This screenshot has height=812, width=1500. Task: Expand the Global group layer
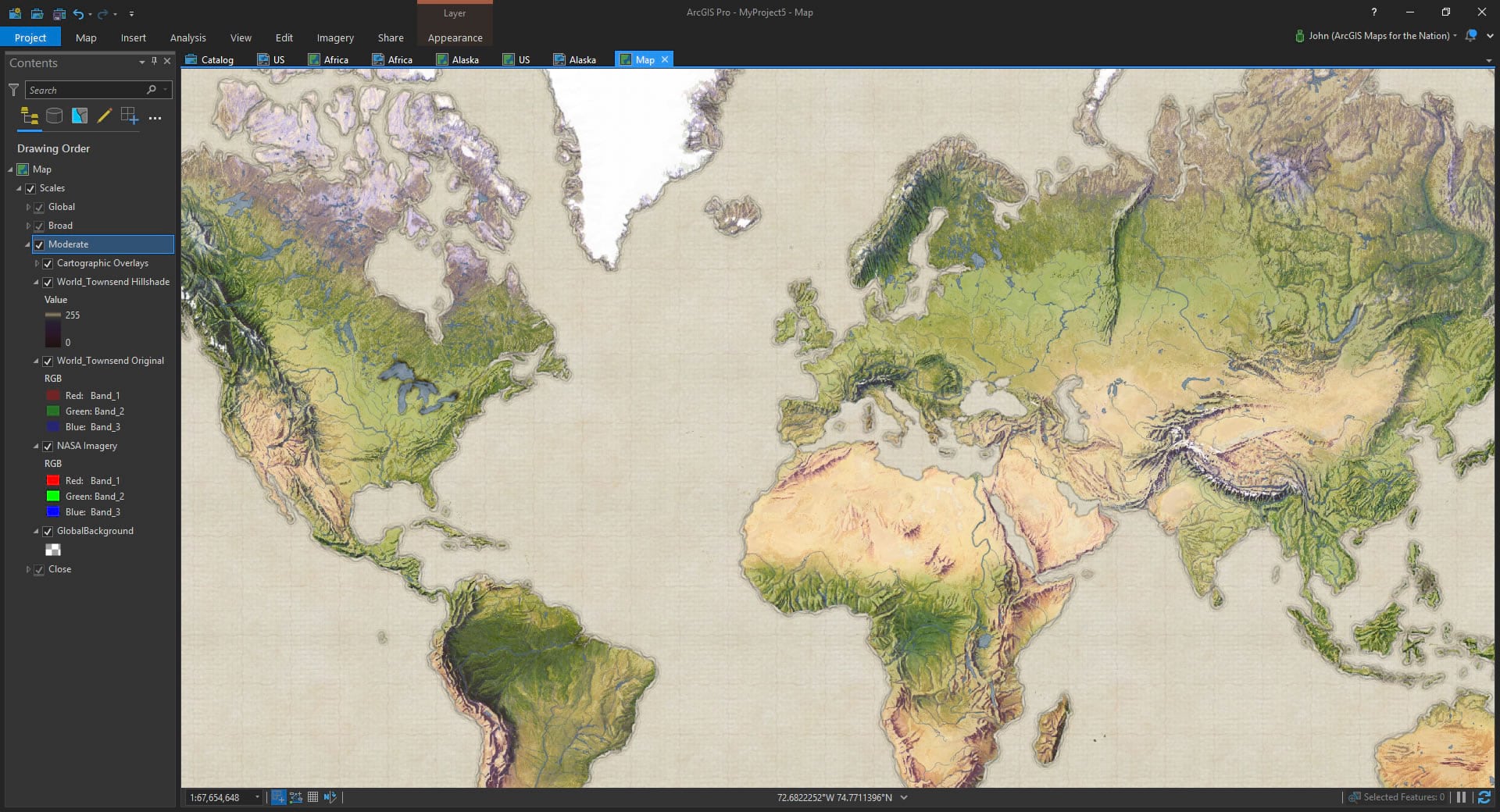click(x=28, y=207)
